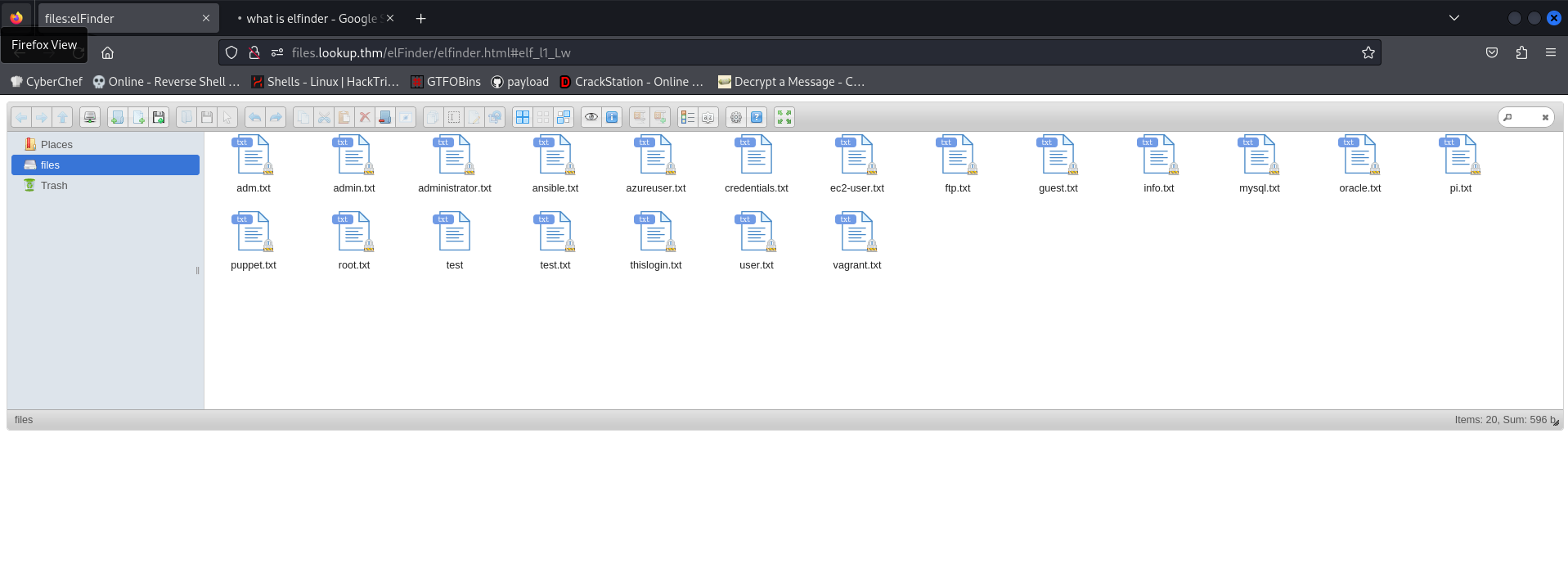The height and width of the screenshot is (564, 1568).
Task: Switch to list view using the toolbar
Action: tap(688, 118)
